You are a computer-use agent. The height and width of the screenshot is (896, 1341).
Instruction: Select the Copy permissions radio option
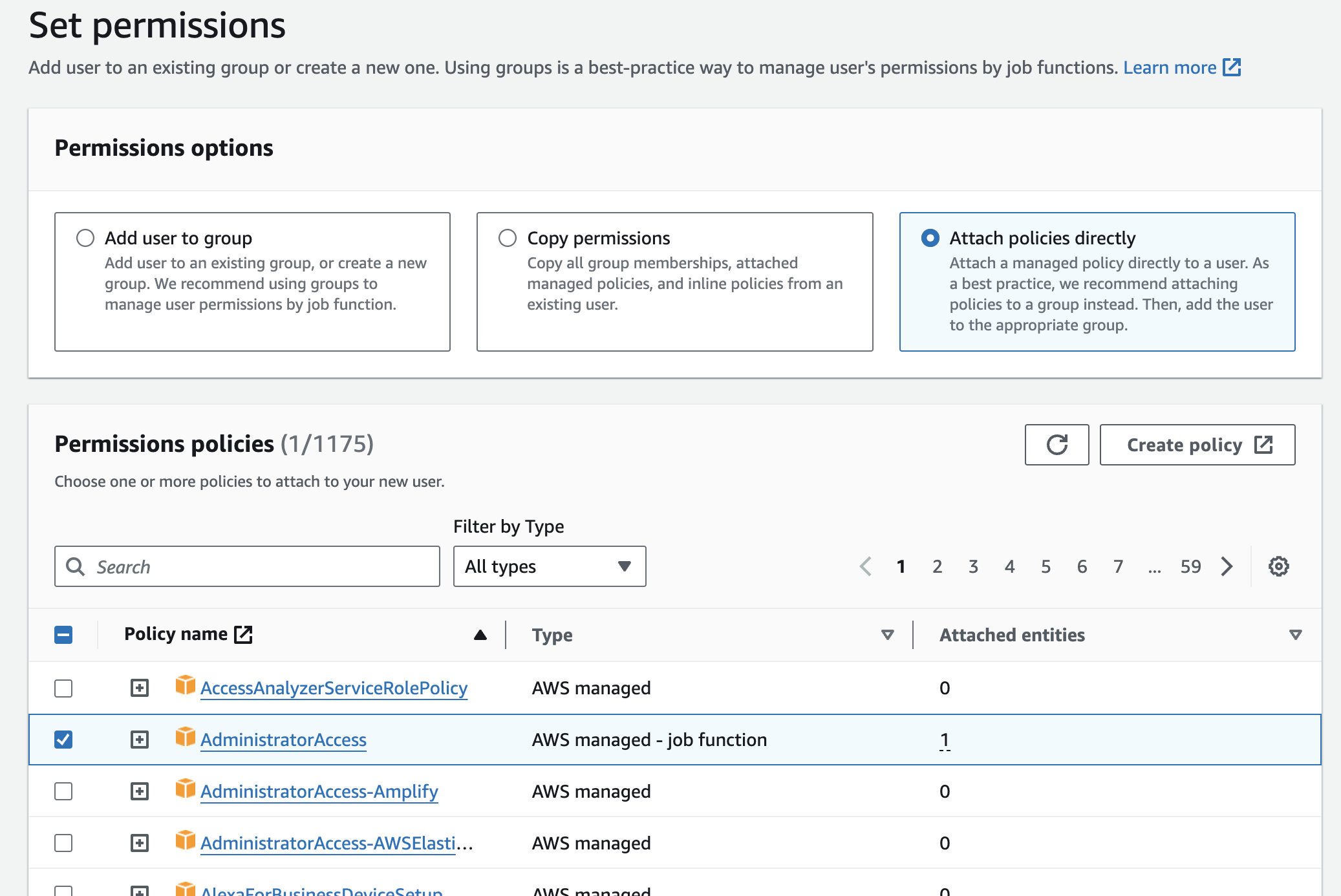click(x=508, y=238)
